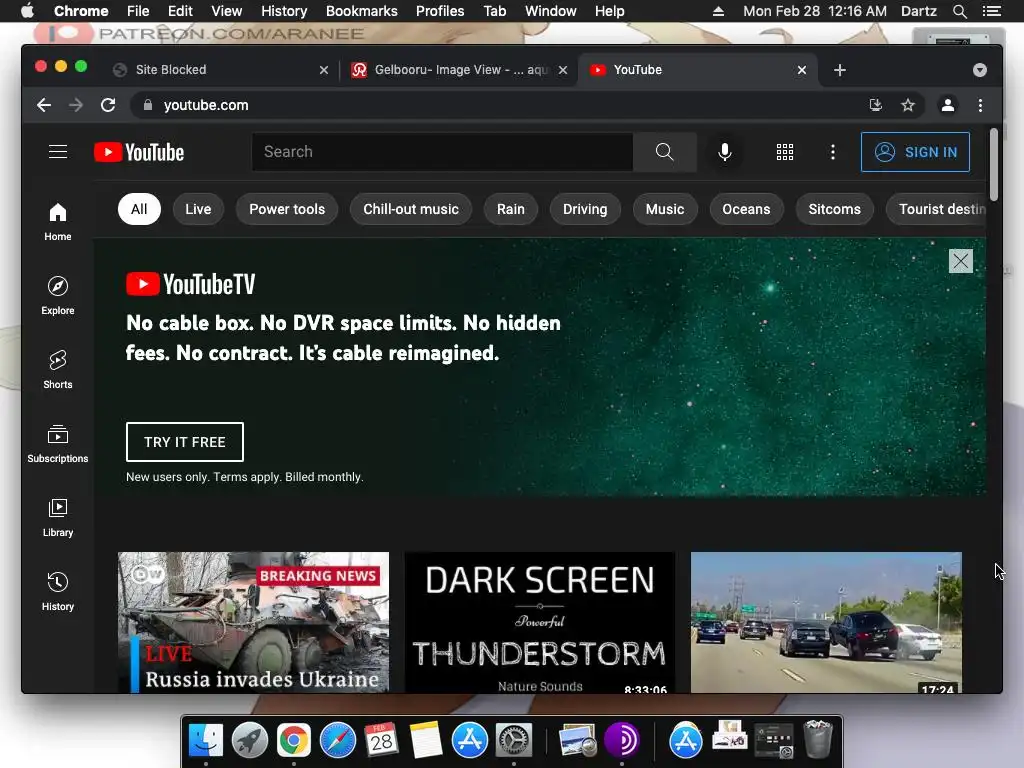Open Dark Screen Thunderstorm video thumbnail
Viewport: 1024px width, 768px height.
coord(539,622)
